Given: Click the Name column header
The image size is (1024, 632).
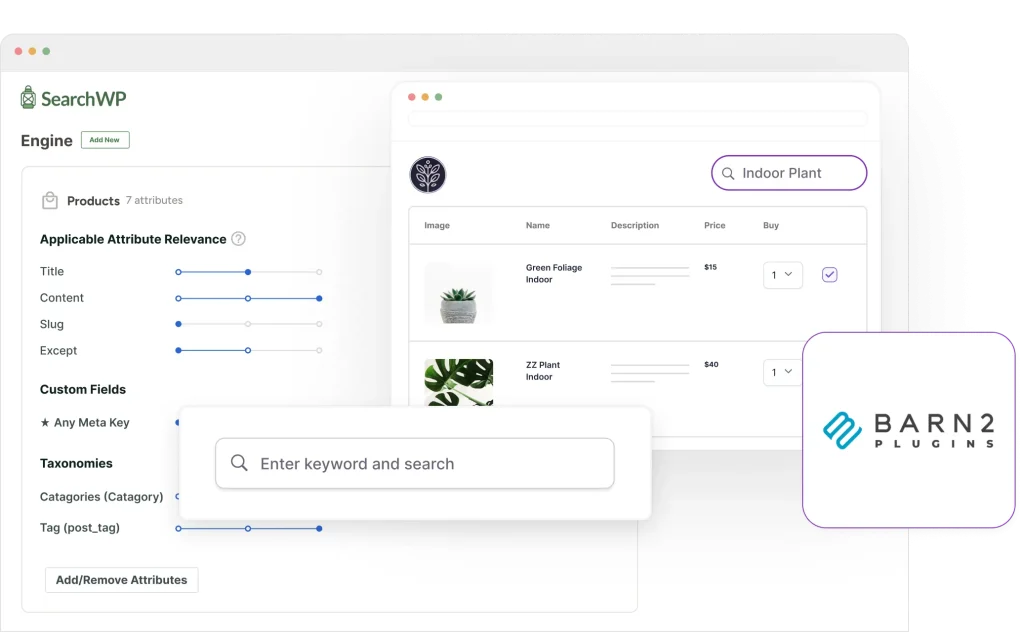Looking at the screenshot, I should pos(537,225).
